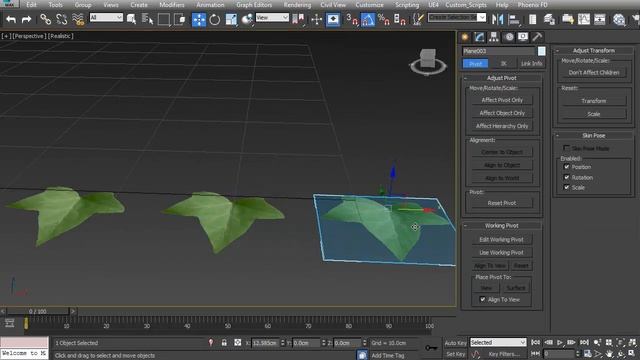640x360 pixels.
Task: Select Bind to Space Warp tool
Action: click(78, 19)
